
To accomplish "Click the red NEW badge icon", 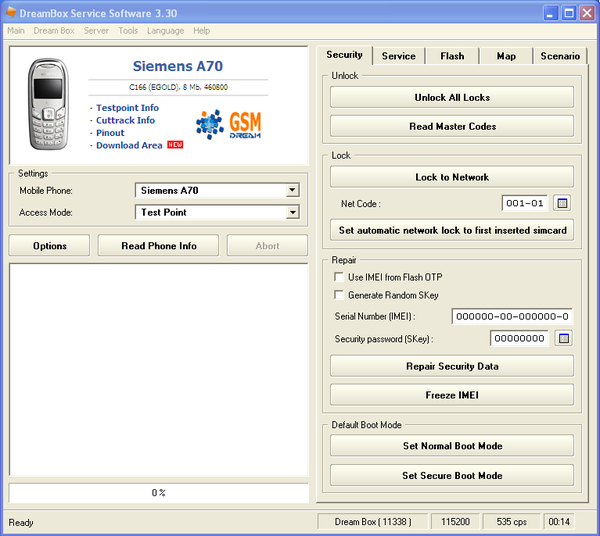I will tap(175, 145).
